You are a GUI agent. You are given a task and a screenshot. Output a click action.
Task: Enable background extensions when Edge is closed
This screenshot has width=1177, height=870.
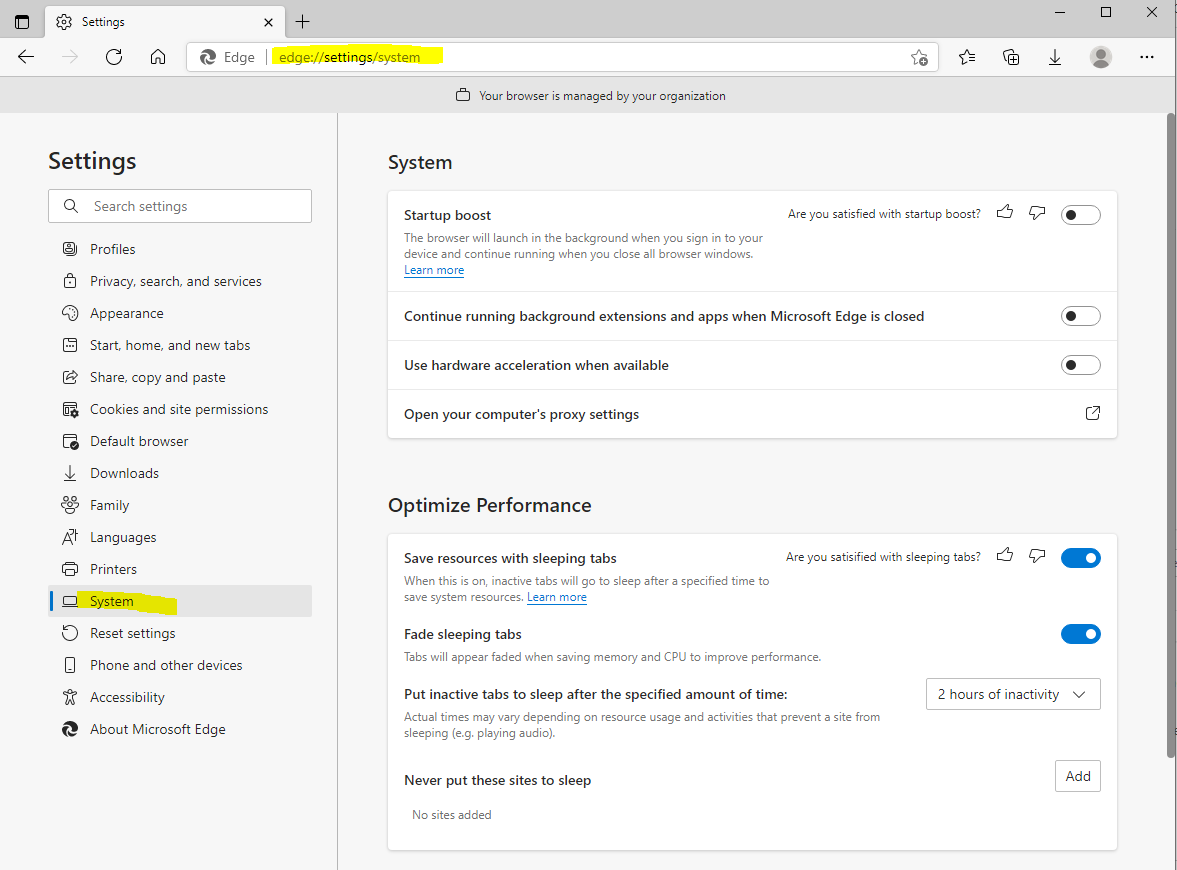(1080, 316)
